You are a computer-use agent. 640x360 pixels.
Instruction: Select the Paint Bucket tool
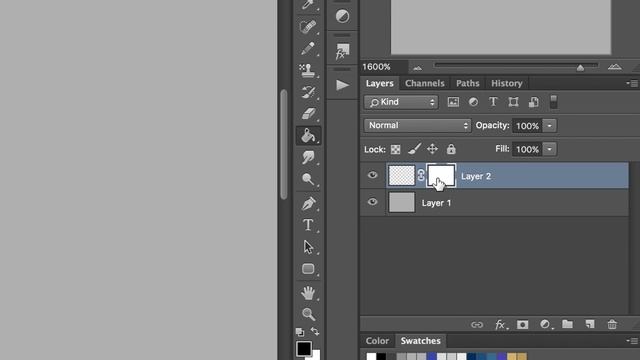pos(308,136)
